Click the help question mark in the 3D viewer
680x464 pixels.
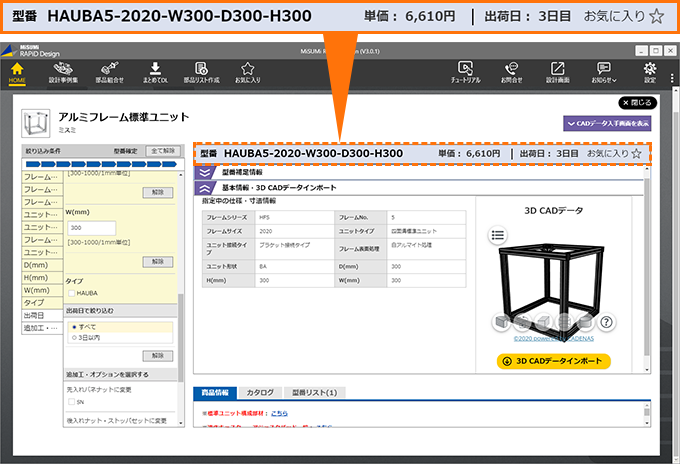click(606, 322)
